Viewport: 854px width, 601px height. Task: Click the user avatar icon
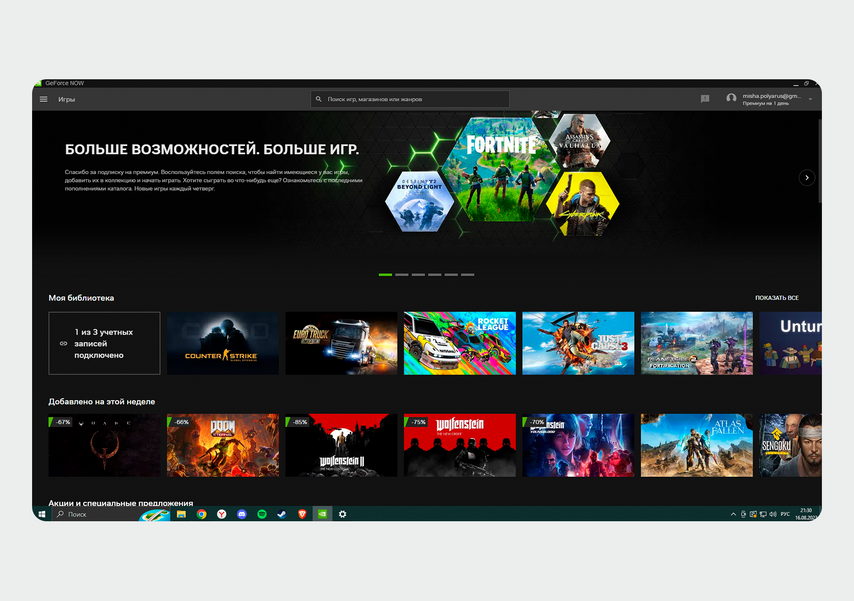731,99
